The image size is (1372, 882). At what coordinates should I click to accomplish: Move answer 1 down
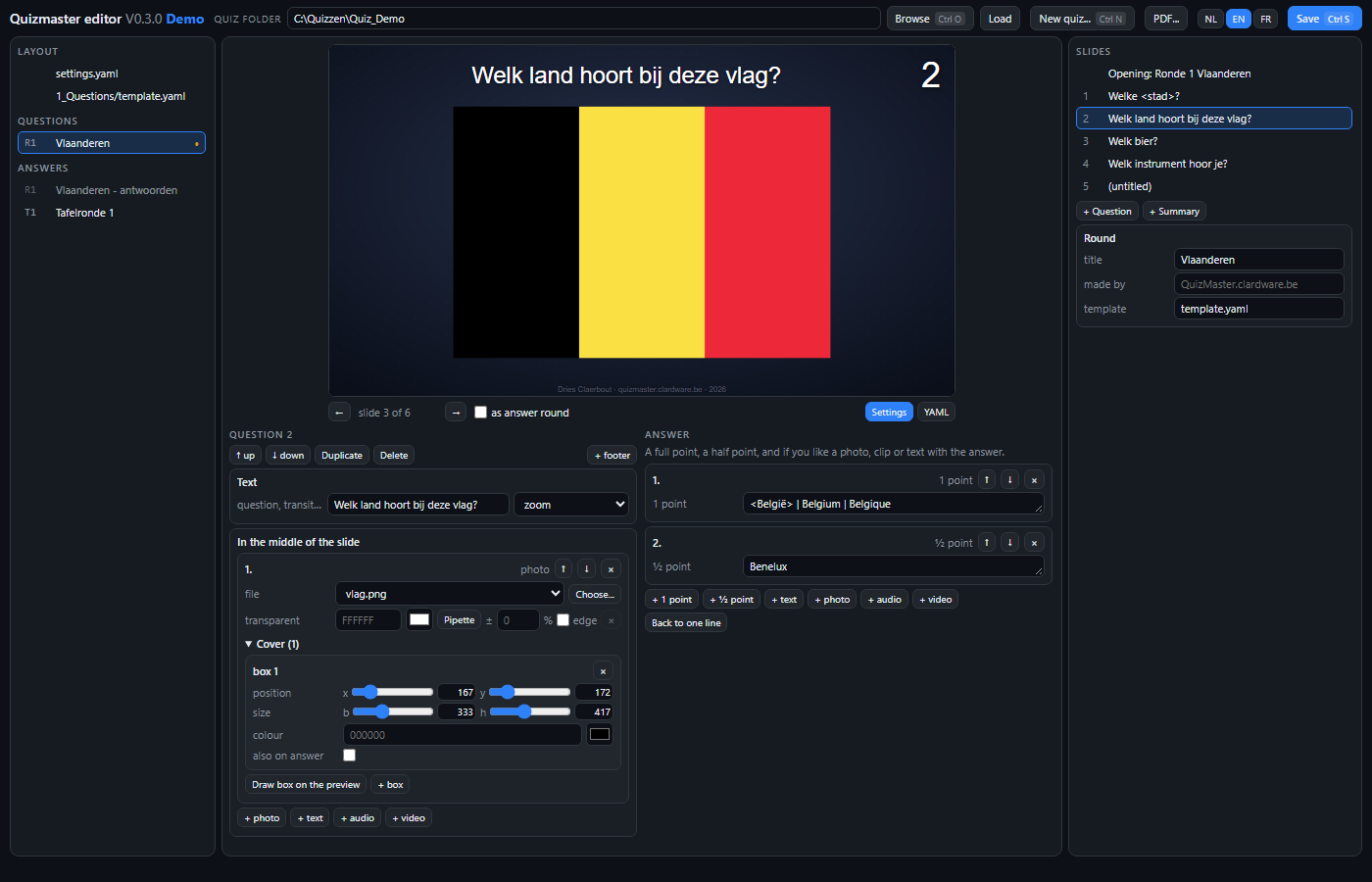pyautogui.click(x=1010, y=479)
